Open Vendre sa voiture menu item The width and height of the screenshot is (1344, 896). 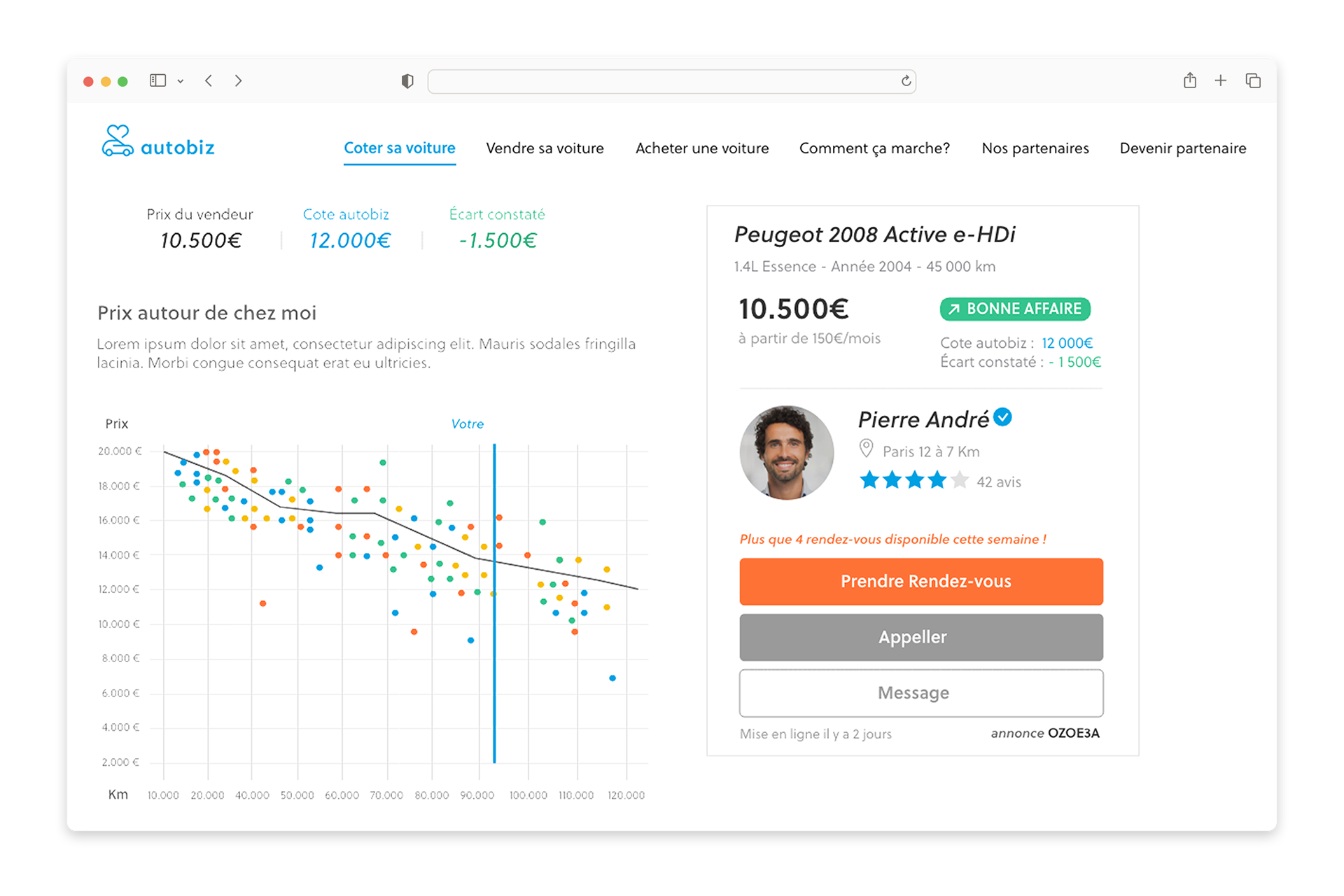point(545,148)
